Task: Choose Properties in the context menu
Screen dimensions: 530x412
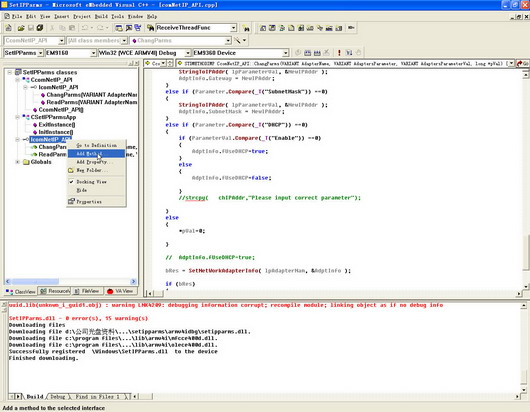Action: click(x=96, y=202)
